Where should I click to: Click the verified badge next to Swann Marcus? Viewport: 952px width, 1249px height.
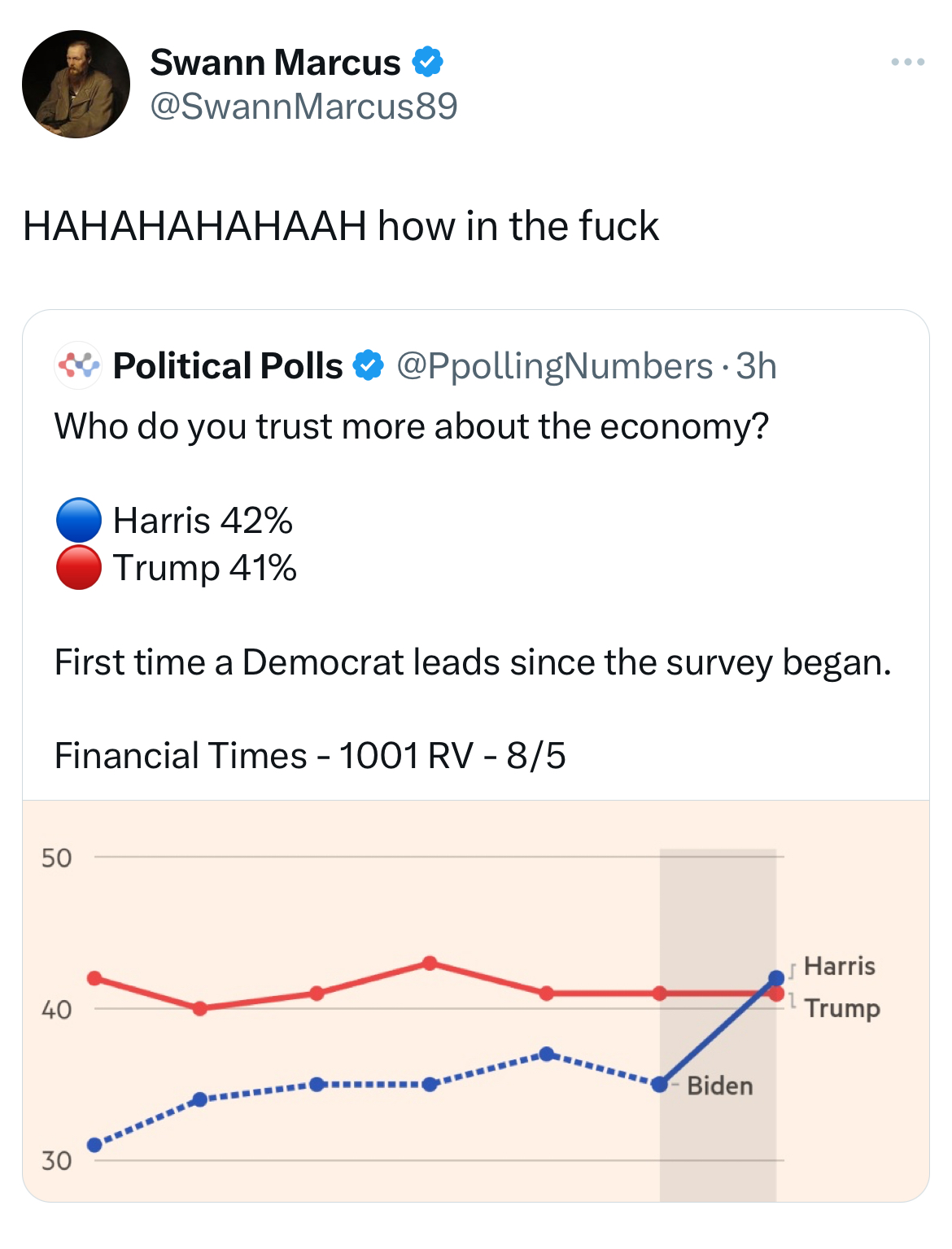[428, 62]
